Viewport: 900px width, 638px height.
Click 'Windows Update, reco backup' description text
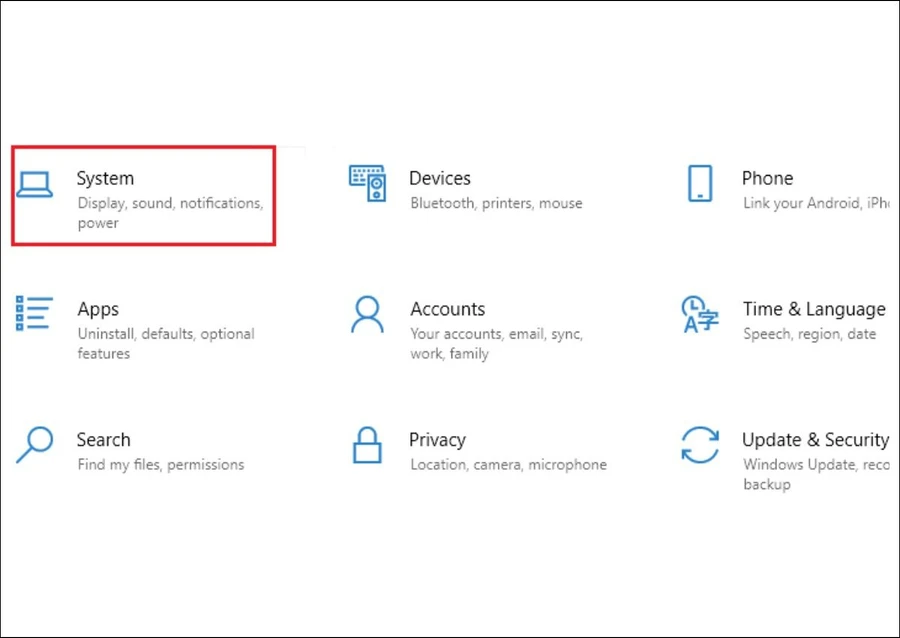816,474
